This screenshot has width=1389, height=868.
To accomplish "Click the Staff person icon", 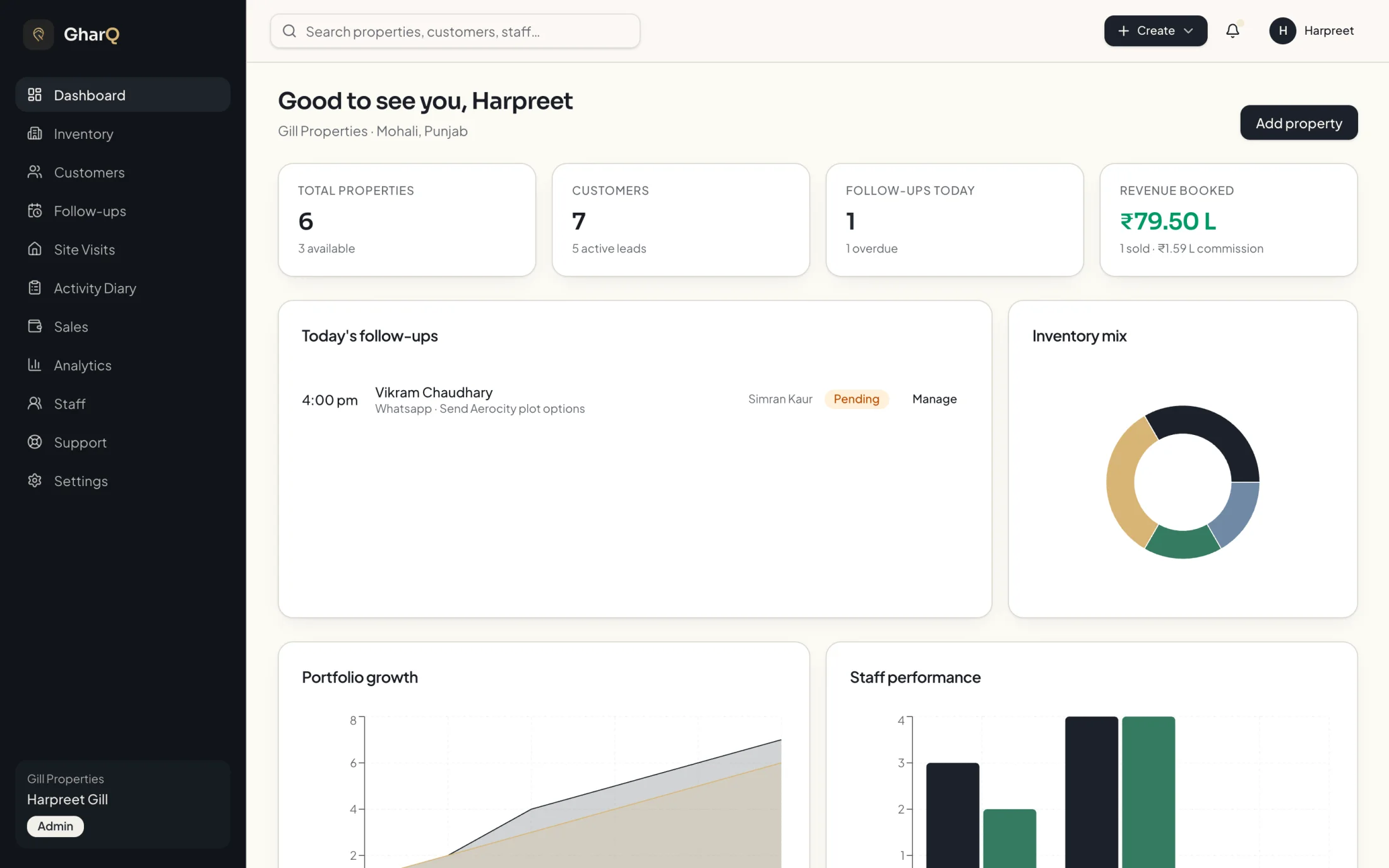I will click(35, 403).
